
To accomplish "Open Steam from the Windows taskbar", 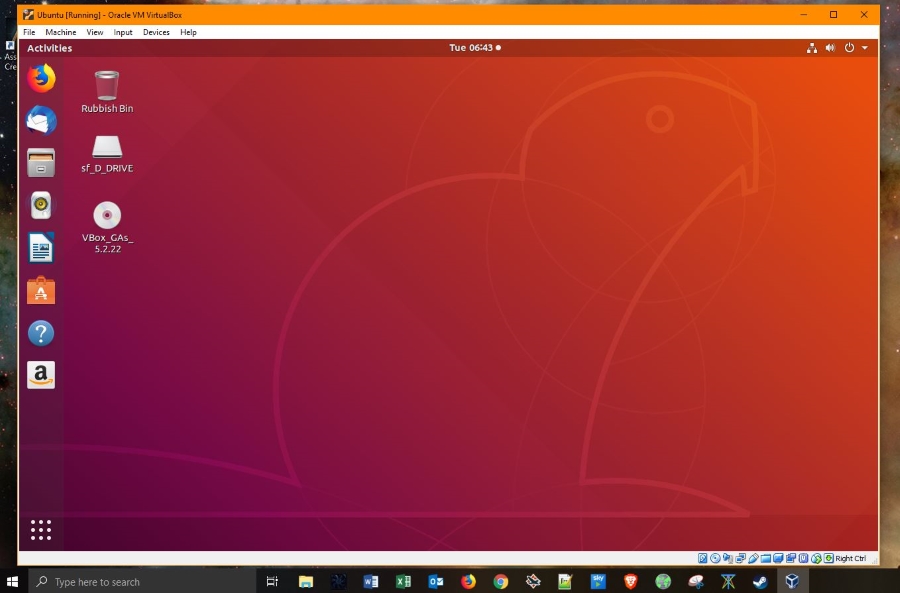I will click(x=761, y=582).
